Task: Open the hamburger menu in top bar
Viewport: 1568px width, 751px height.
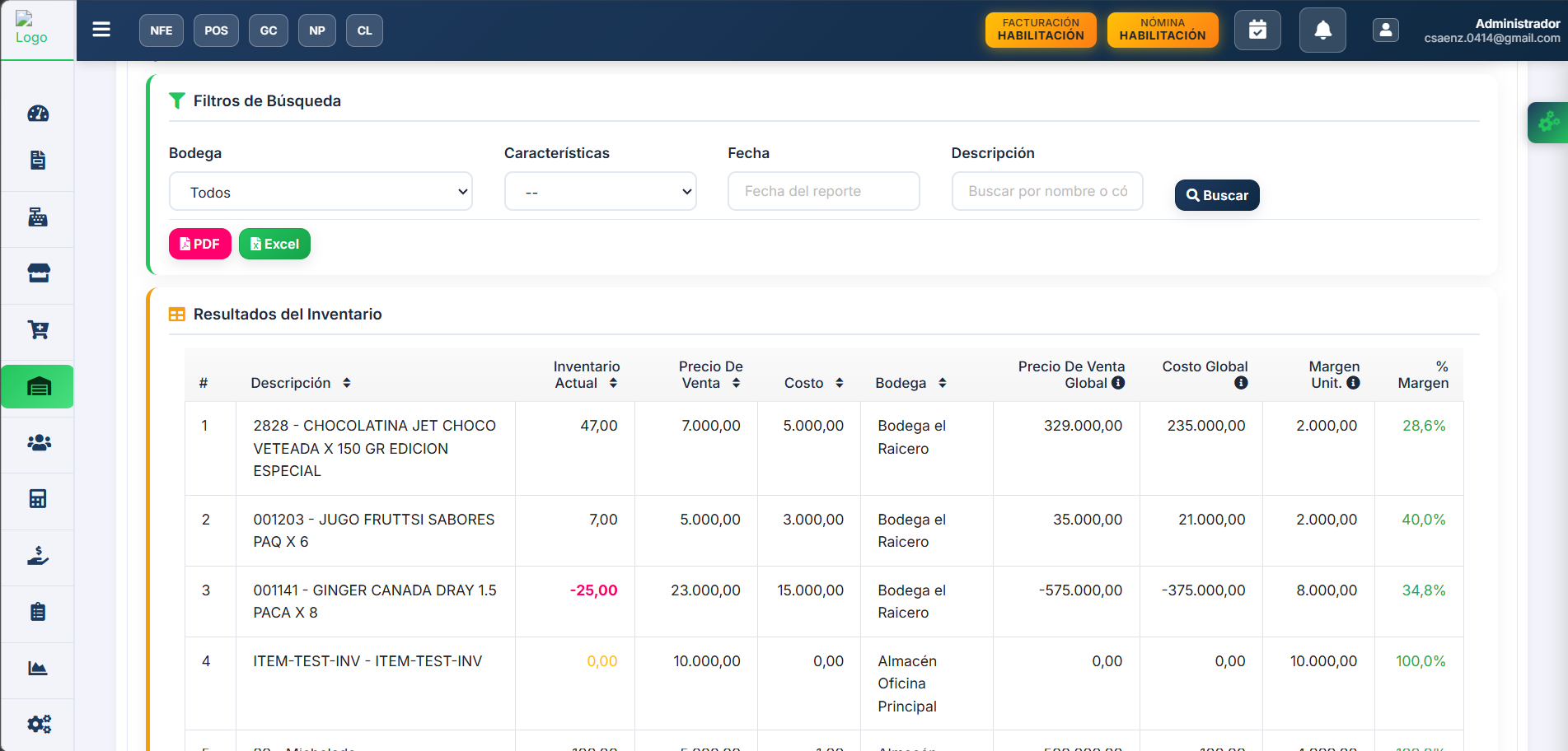Action: click(101, 30)
